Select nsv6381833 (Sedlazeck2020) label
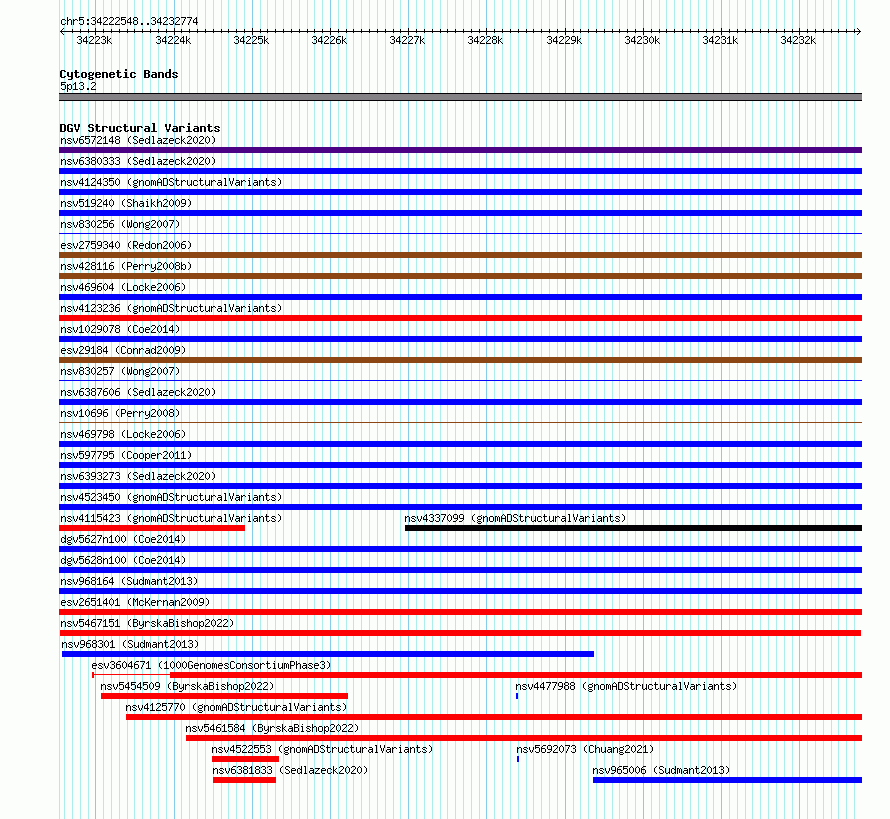This screenshot has height=819, width=890. point(290,770)
